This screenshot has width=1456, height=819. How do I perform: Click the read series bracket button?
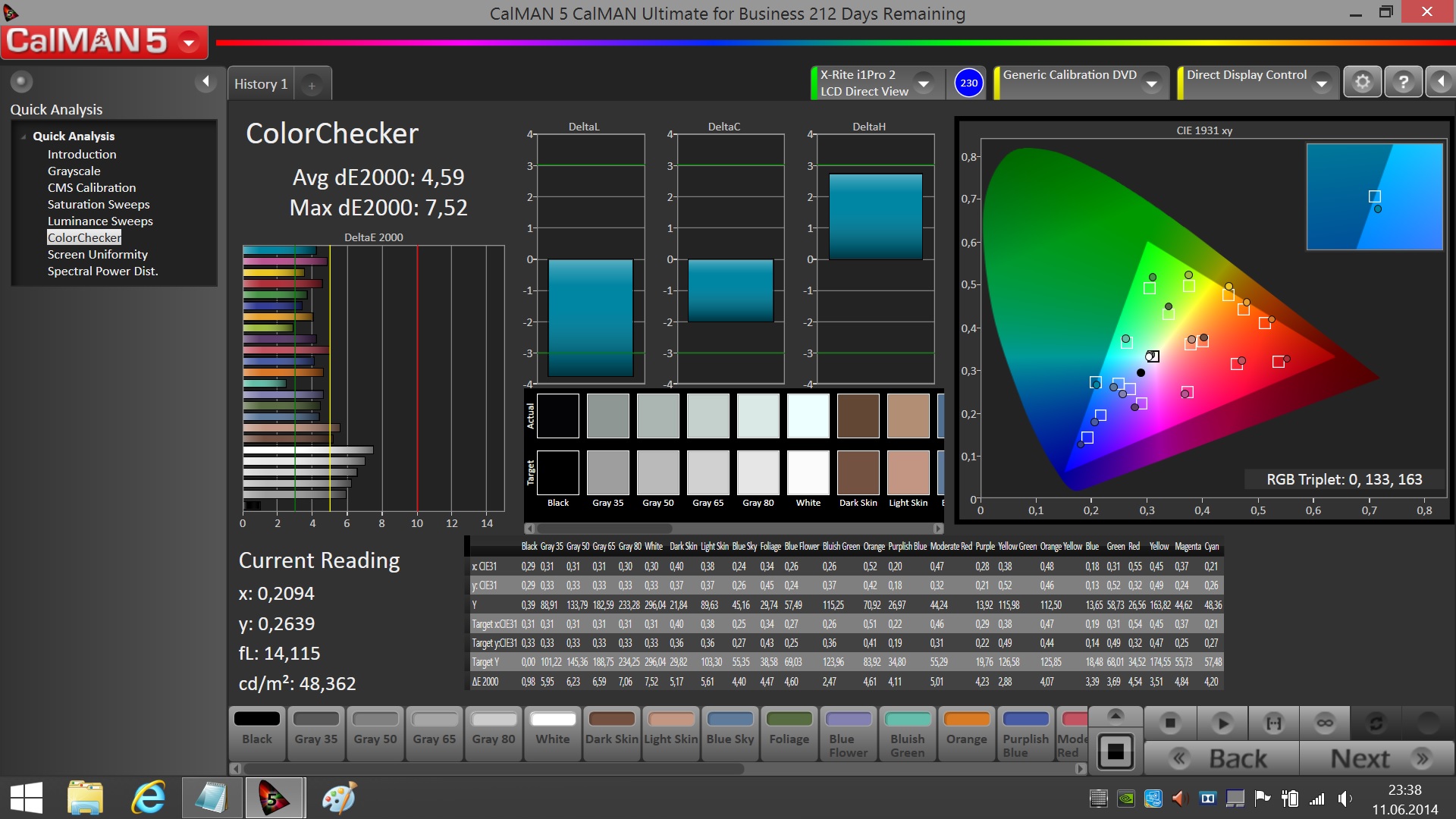point(1273,723)
